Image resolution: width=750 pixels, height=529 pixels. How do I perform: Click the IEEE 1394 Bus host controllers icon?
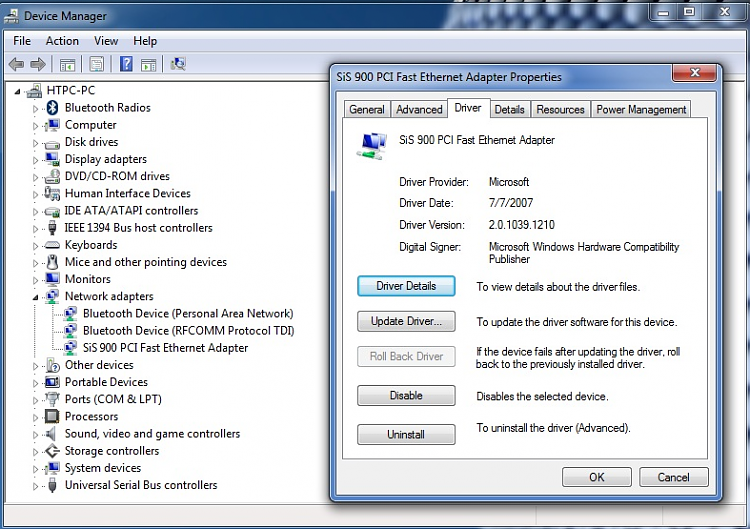(x=52, y=228)
